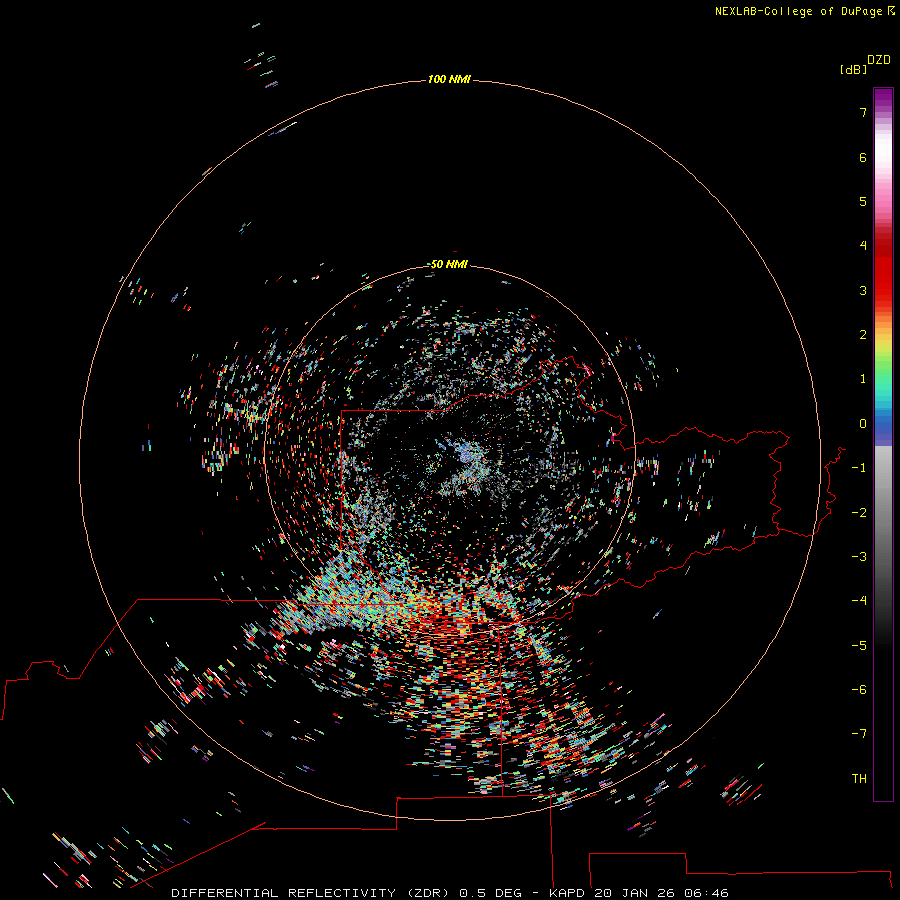Click the 0.5 DEG elevation text
Viewport: 900px width, 900px height.
point(491,893)
